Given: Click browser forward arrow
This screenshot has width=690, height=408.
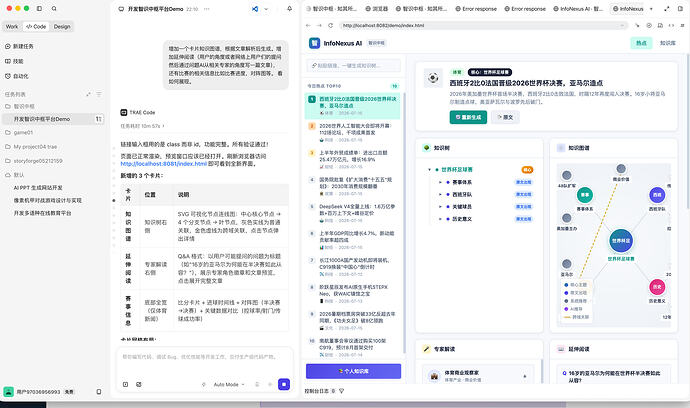Looking at the screenshot, I should tap(319, 26).
